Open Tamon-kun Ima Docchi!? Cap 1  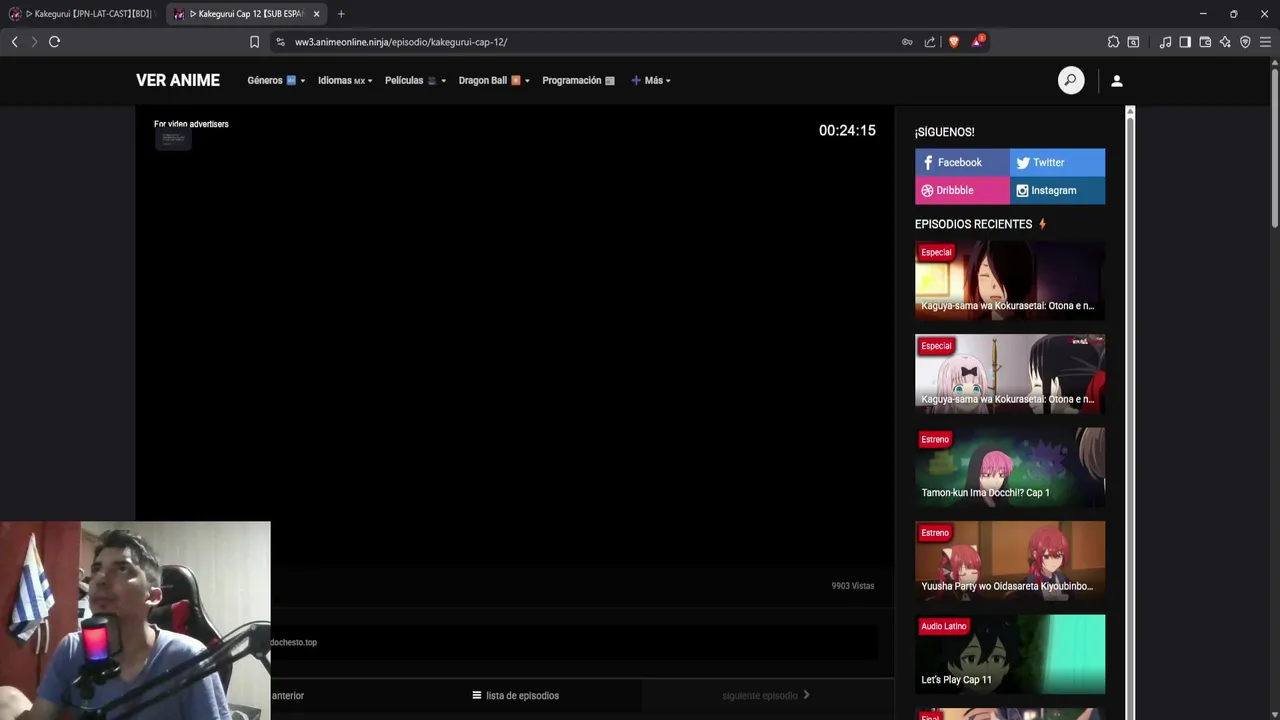tap(1010, 467)
